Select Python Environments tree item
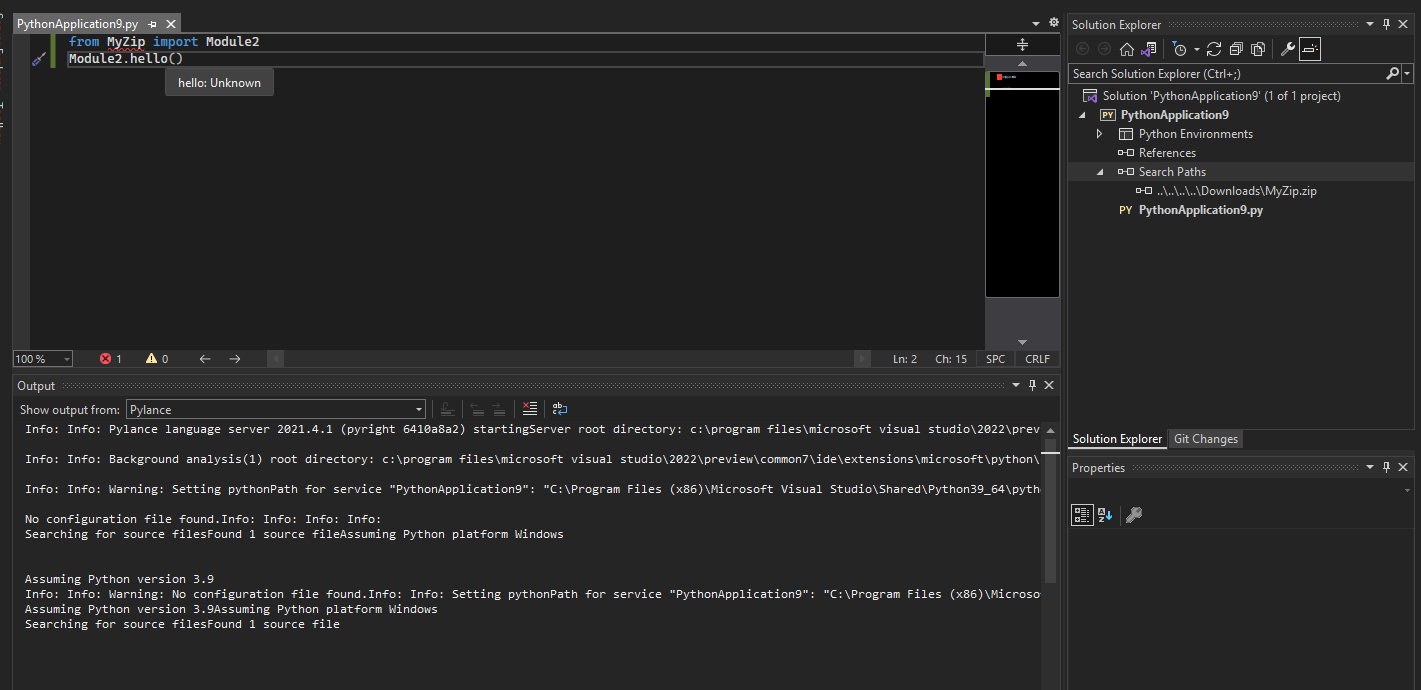This screenshot has height=690, width=1421. [x=1195, y=134]
